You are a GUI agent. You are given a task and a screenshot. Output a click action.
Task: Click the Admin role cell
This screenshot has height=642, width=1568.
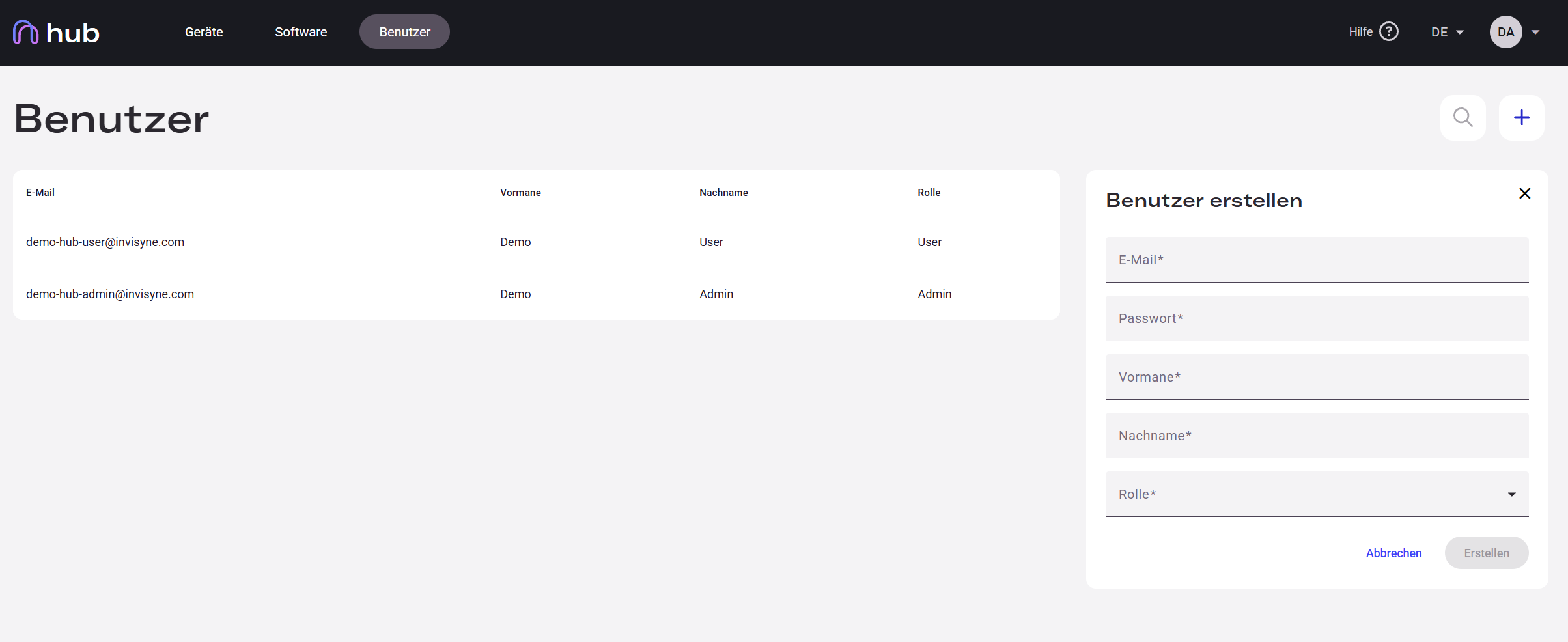(x=934, y=294)
